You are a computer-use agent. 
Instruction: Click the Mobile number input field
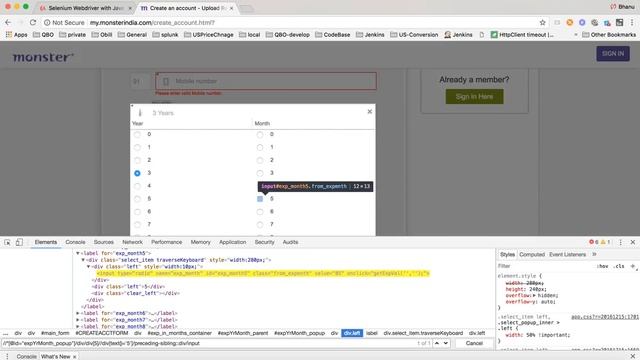(x=266, y=81)
